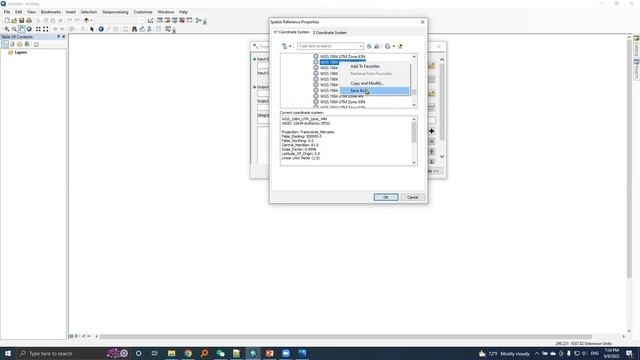Viewport: 640px width, 360px height.
Task: Open the filter icon dropdown arrow in dialog
Action: [x=290, y=46]
